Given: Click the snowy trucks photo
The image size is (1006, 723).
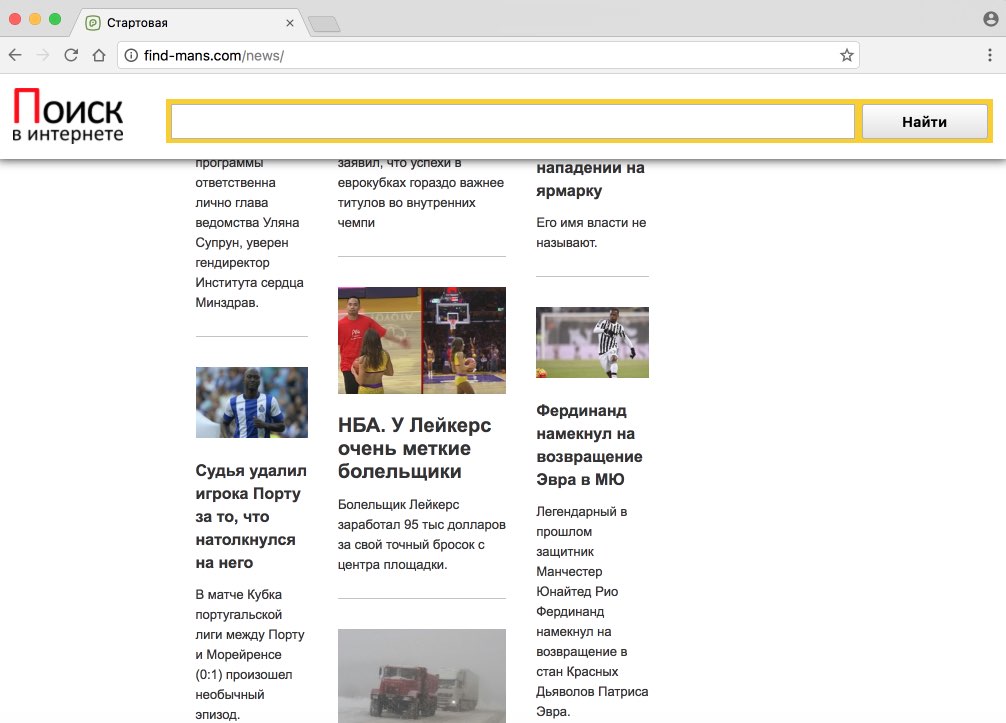Looking at the screenshot, I should coord(421,675).
